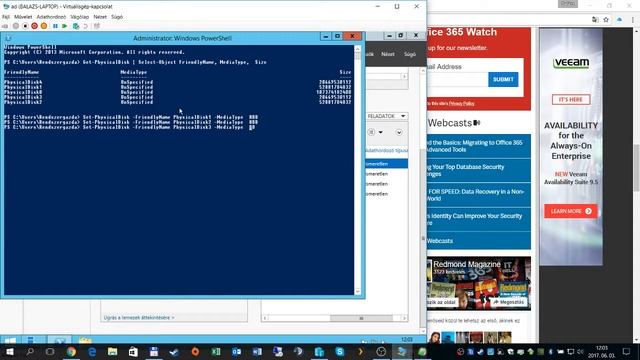Open Excel from the taskbar
Image resolution: width=640 pixels, height=360 pixels.
point(216,351)
